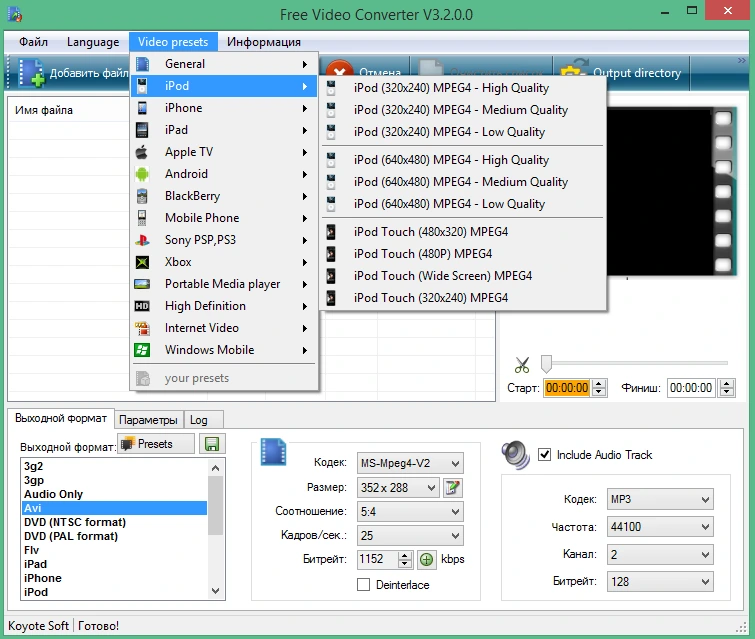Open the Кадров/сек. 25 dropdown
This screenshot has width=755, height=639.
coord(410,535)
